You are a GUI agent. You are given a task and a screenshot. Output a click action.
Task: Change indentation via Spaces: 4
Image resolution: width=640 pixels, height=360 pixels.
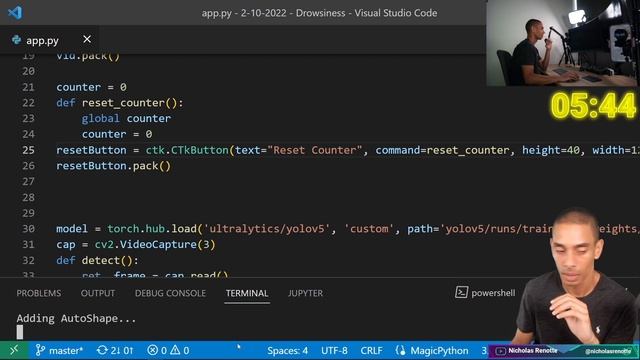287,351
